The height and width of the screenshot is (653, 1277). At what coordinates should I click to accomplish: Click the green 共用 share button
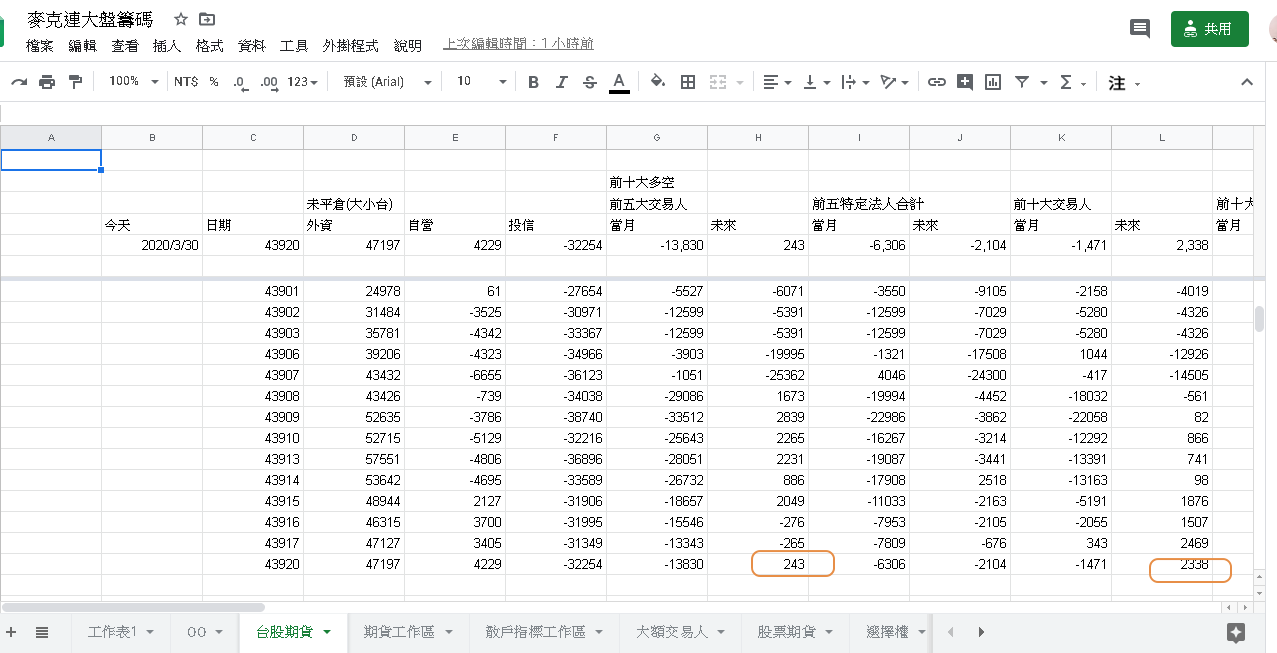(x=1209, y=29)
